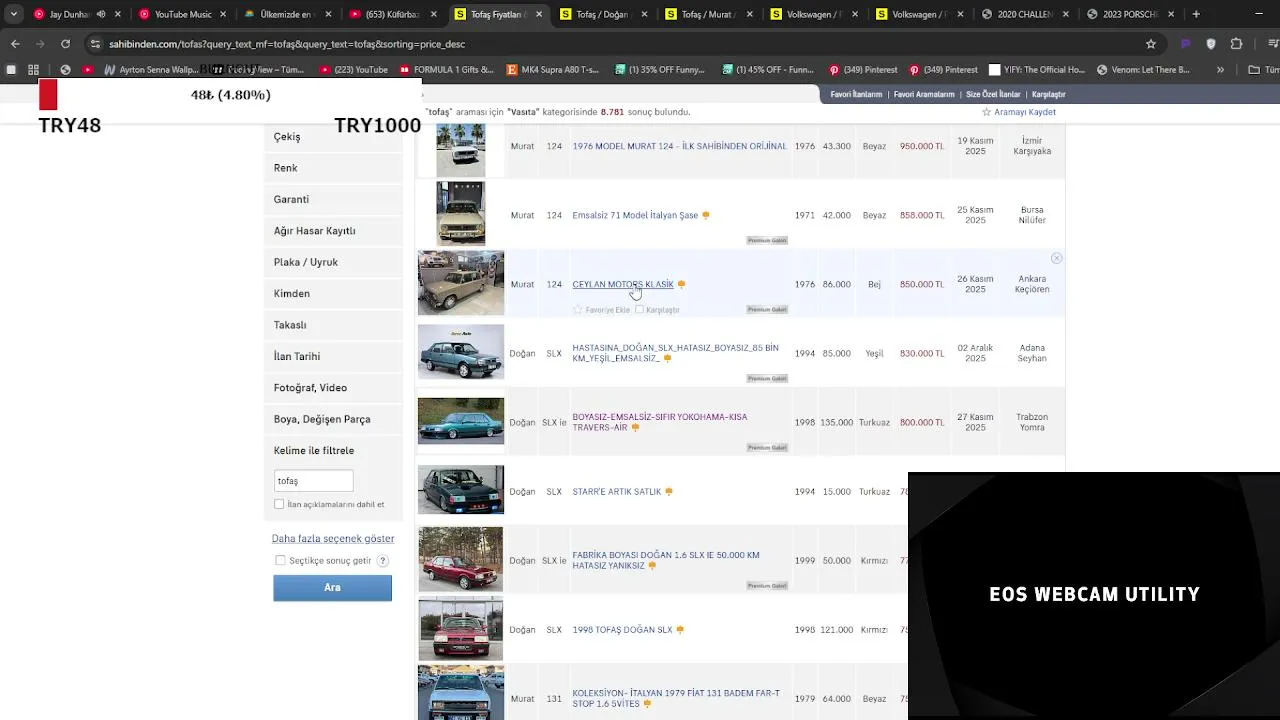Reload the page with the refresh icon
Viewport: 1280px width, 720px height.
coord(65,44)
